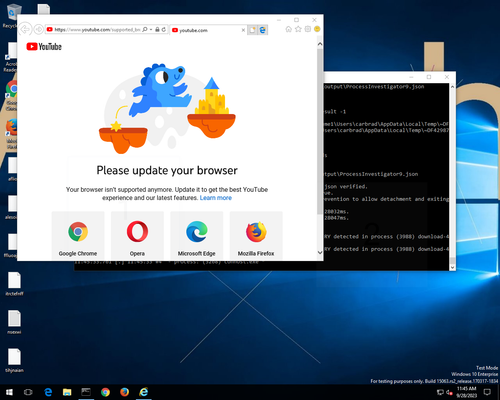Launch Microsoft Edge from the taskbar

[48, 392]
